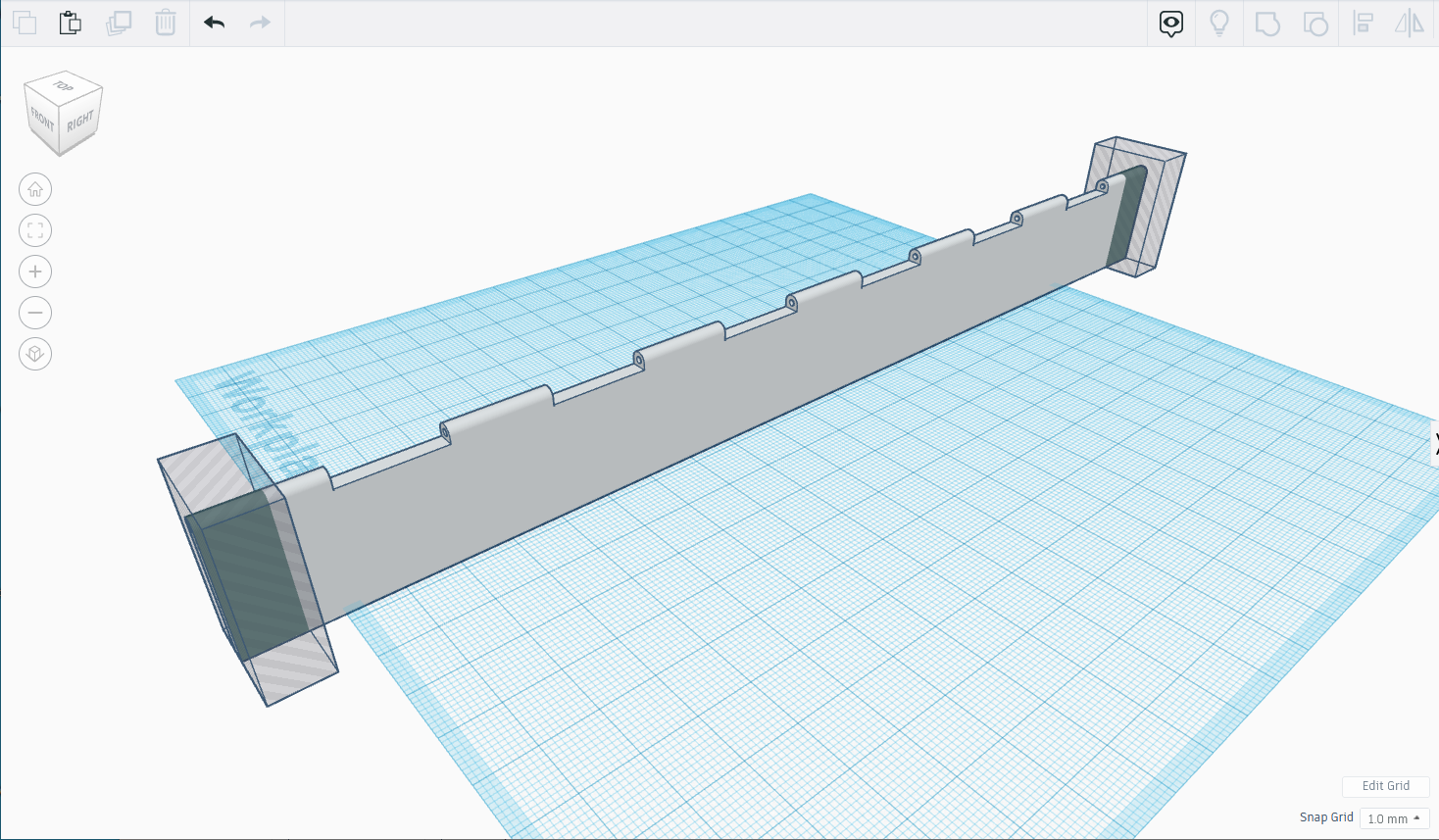Zoom in with the plus button
The width and height of the screenshot is (1439, 840).
click(x=35, y=272)
